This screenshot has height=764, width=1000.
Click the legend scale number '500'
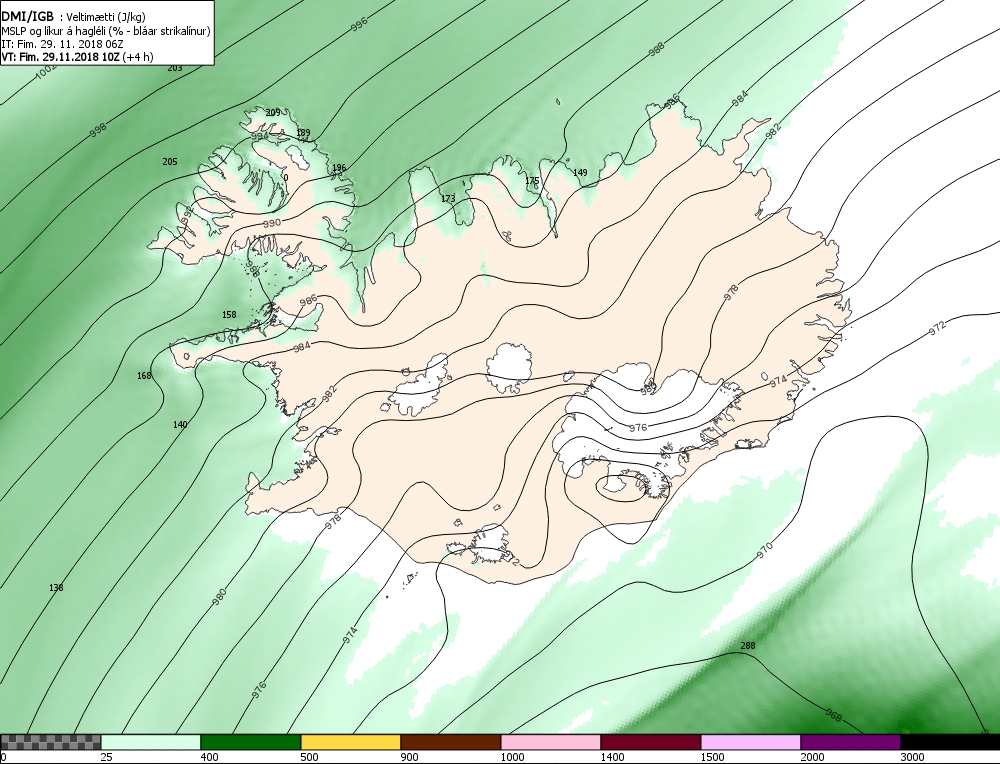click(x=309, y=758)
